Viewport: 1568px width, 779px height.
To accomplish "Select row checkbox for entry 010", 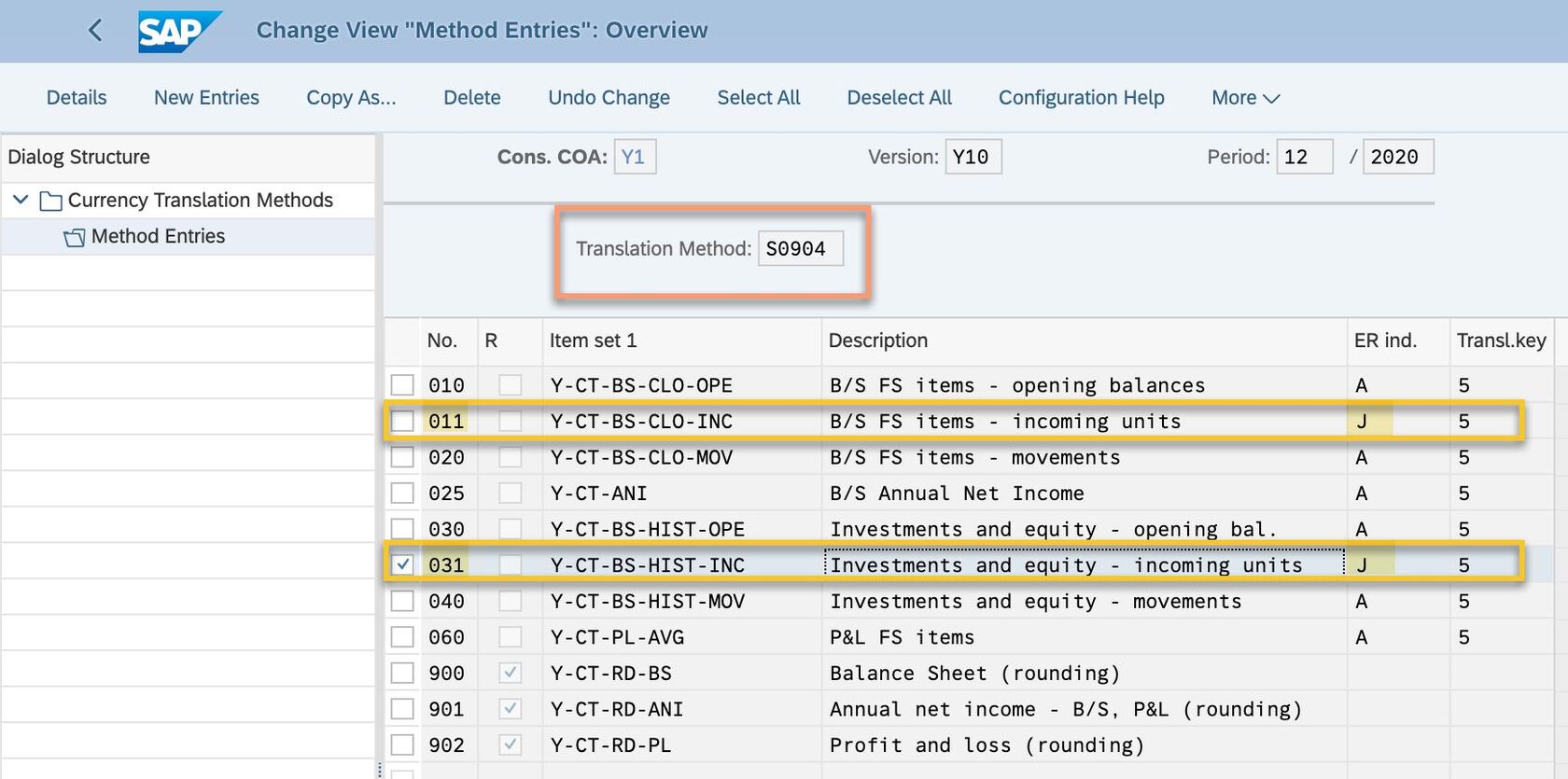I will coord(402,384).
